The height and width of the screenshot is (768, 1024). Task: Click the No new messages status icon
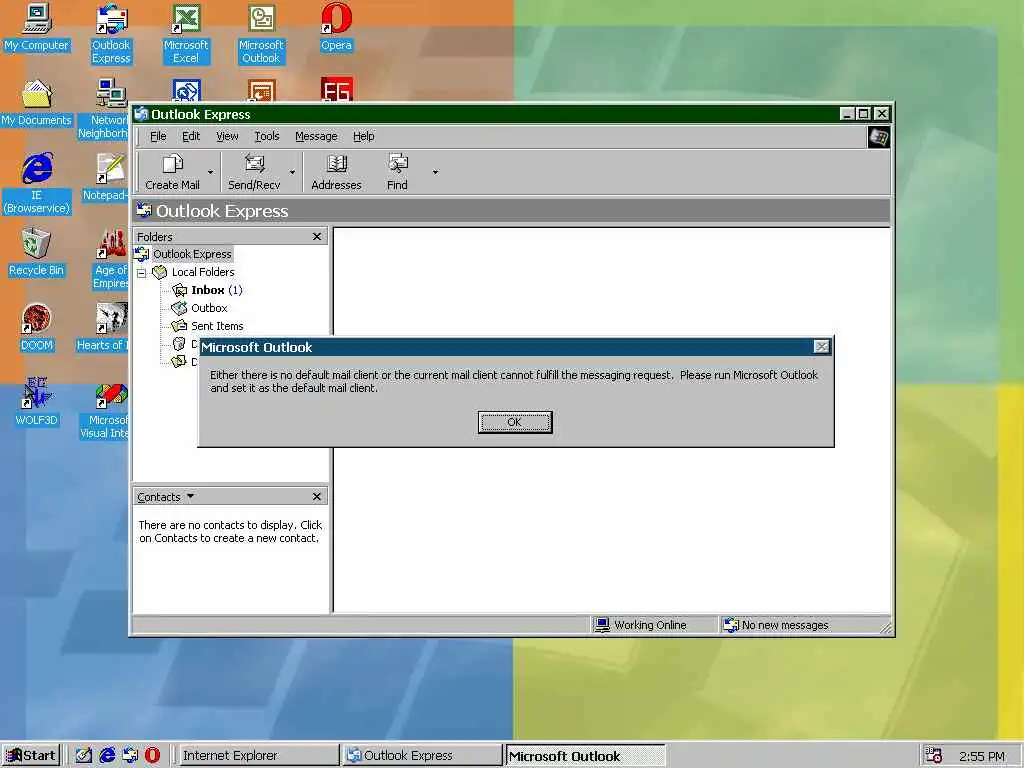click(x=731, y=625)
